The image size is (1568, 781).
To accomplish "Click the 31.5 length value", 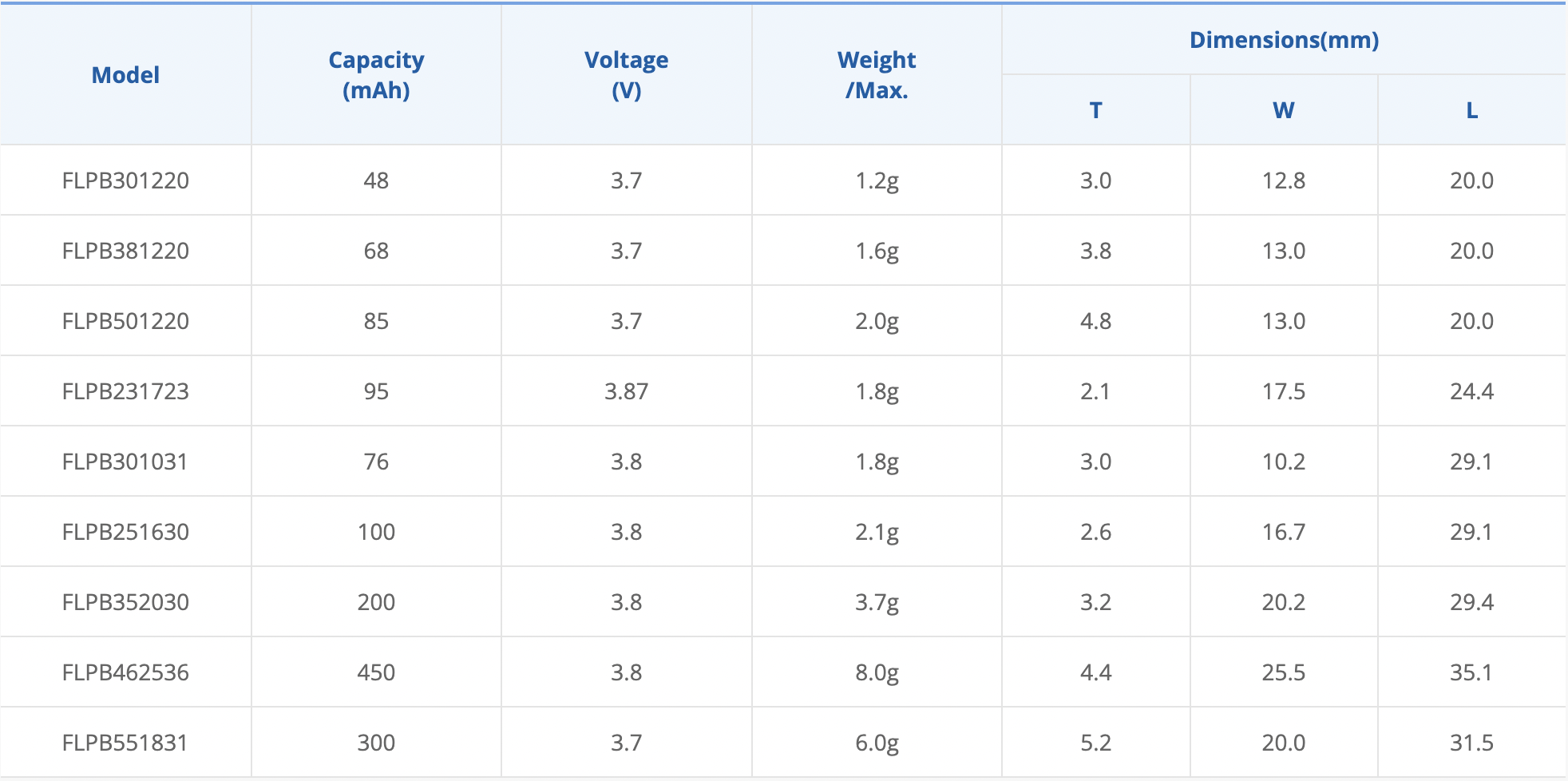I will point(1471,743).
